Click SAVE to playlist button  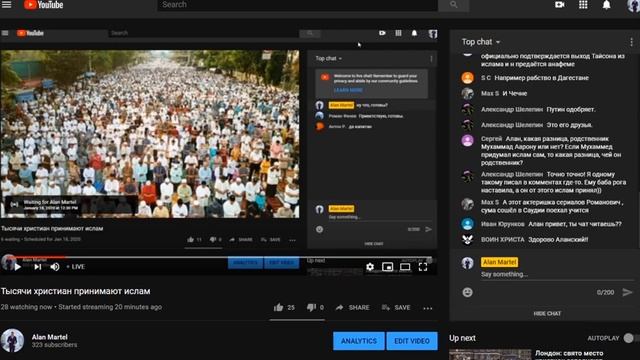[x=396, y=307]
